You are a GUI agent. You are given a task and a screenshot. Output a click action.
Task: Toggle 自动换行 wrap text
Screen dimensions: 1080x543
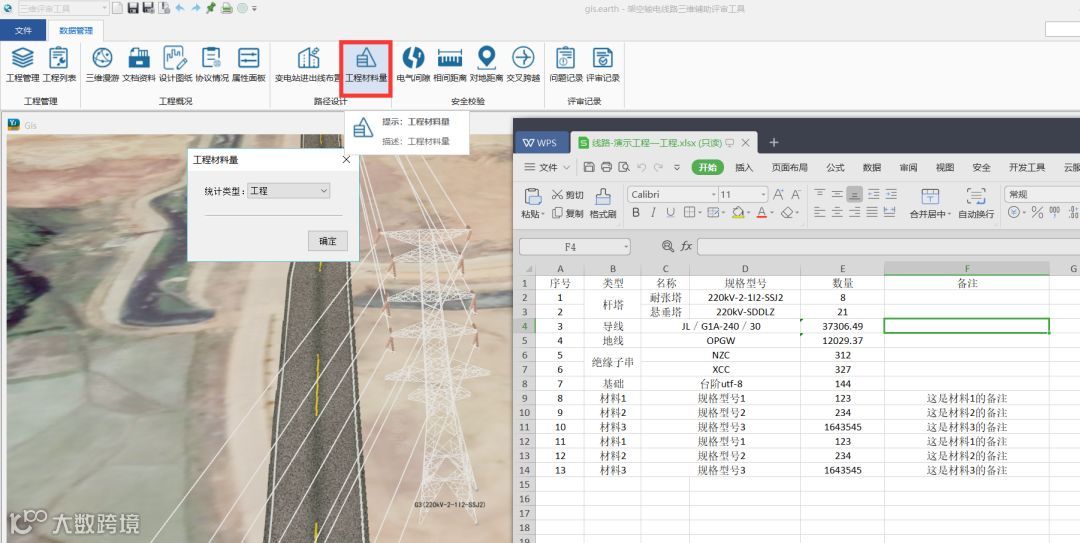click(x=976, y=203)
